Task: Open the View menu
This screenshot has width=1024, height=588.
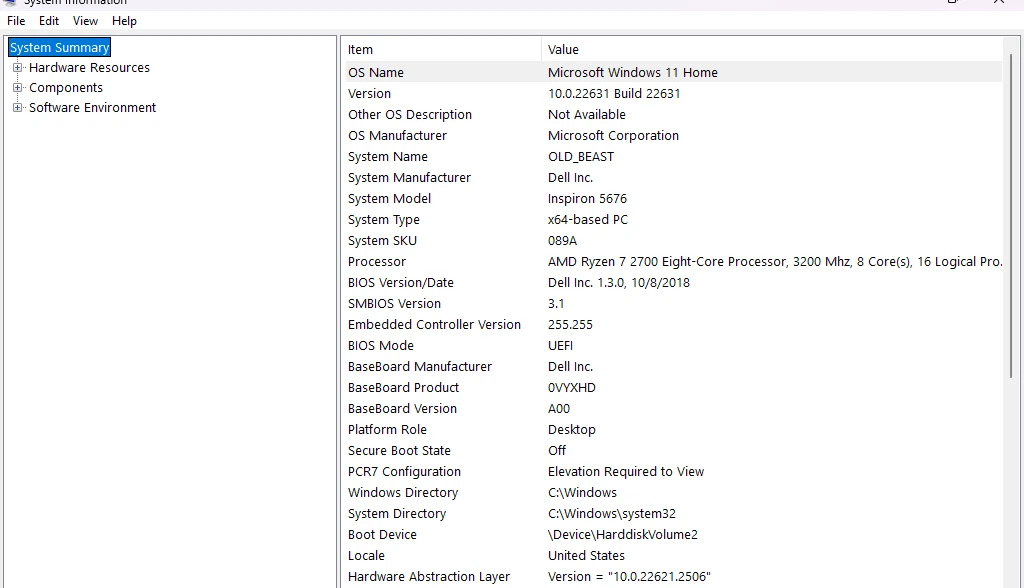Action: [85, 21]
